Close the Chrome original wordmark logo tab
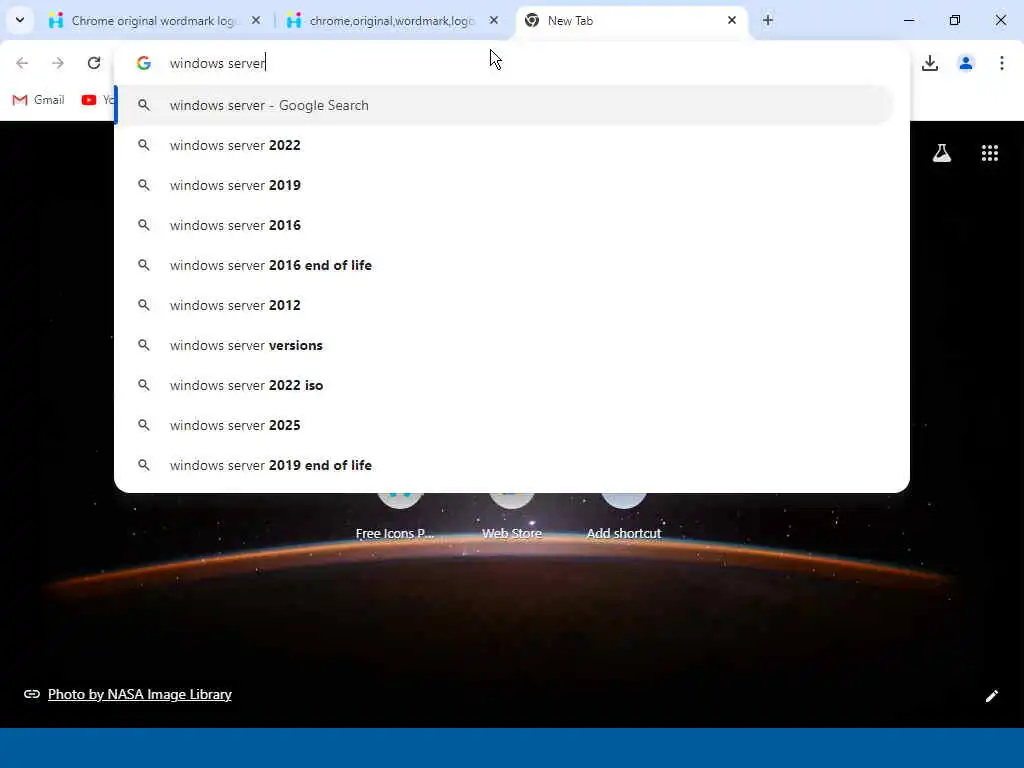This screenshot has height=768, width=1024. click(x=256, y=21)
